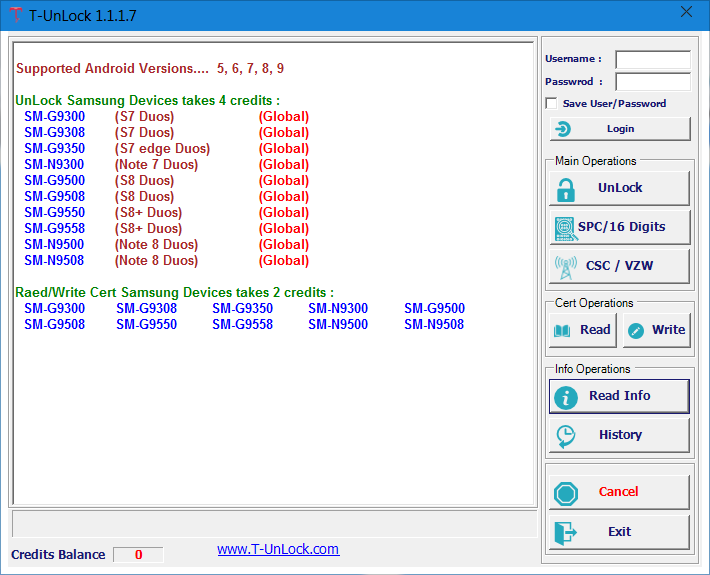Run SPC/16 Digits operation
The image size is (710, 575).
pyautogui.click(x=619, y=227)
